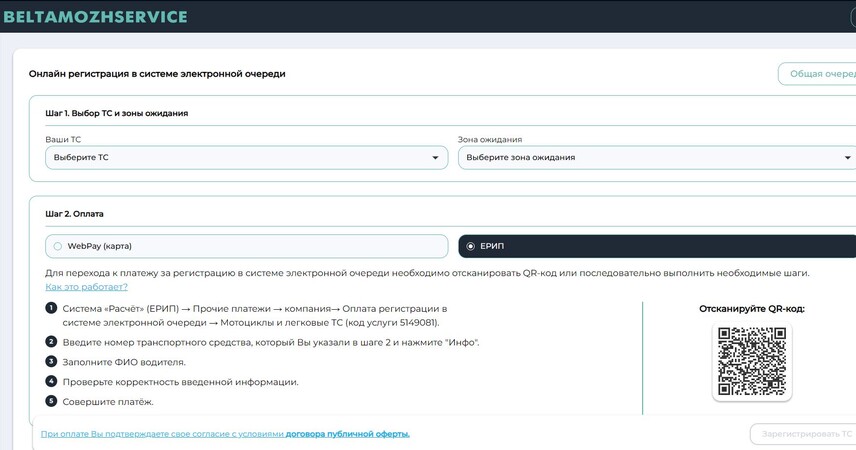Click the "Шаг 1. Выбор ТС и зоны ожидания" heading
Viewport: 856px width, 450px height.
[117, 113]
